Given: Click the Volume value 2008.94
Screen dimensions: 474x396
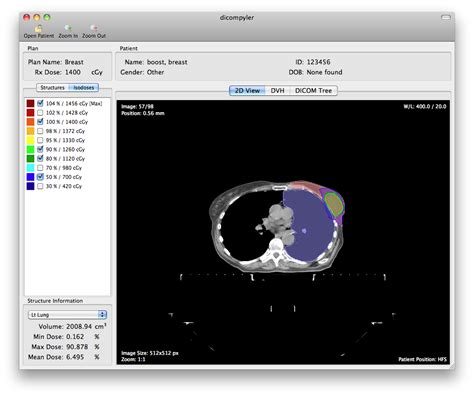Looking at the screenshot, I should click(x=79, y=326).
